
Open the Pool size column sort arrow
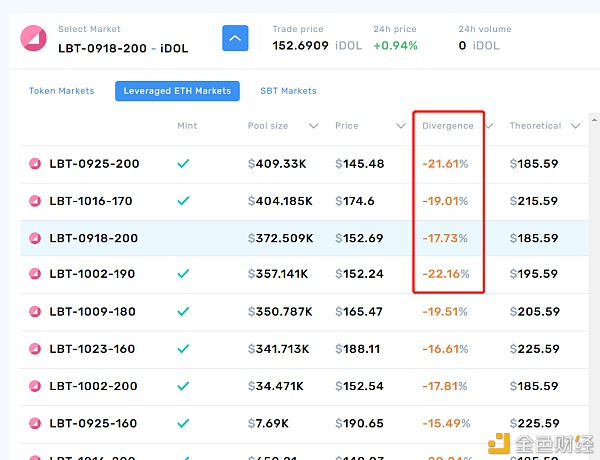point(314,126)
